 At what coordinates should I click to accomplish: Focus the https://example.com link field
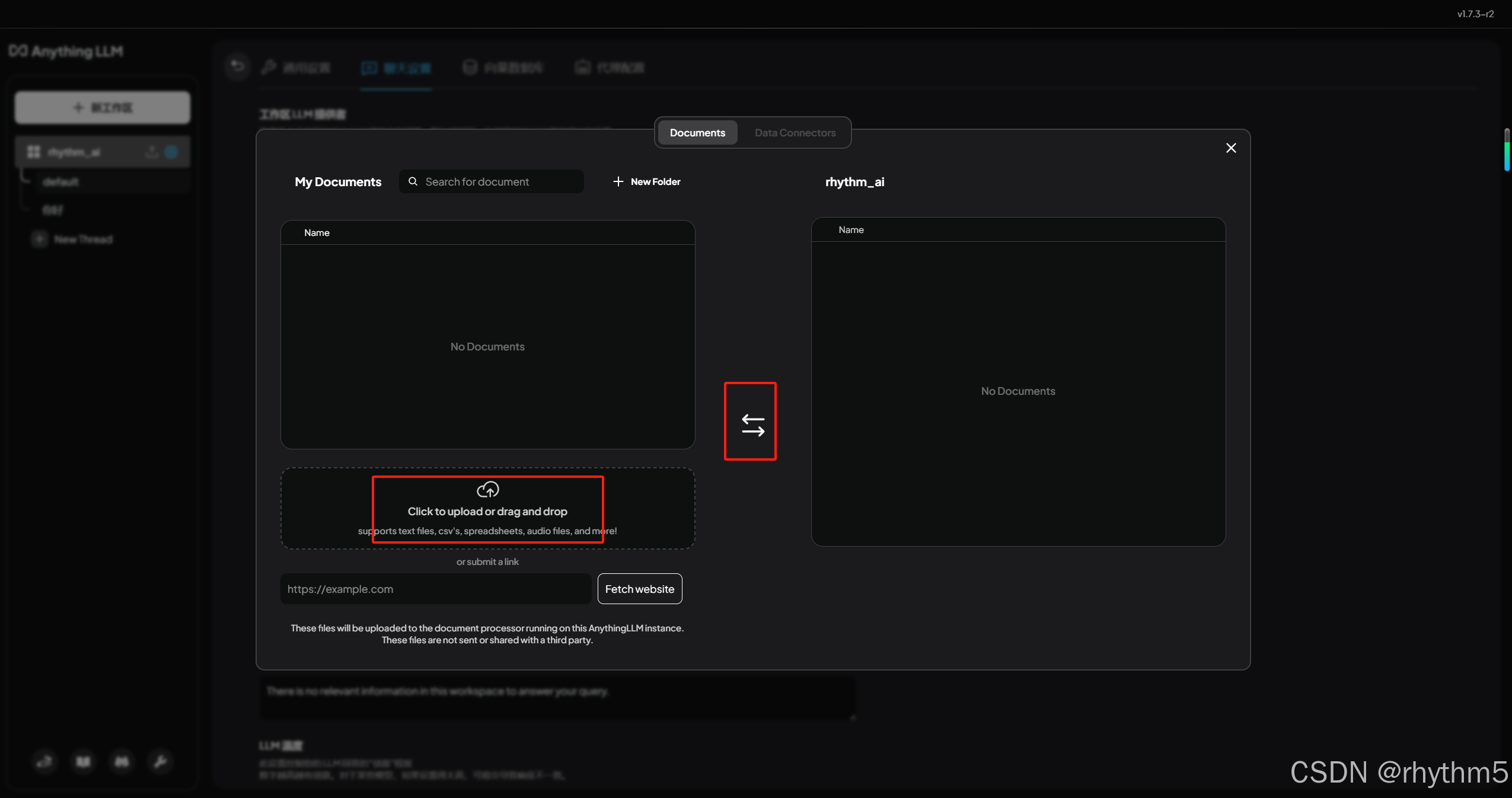(x=436, y=589)
